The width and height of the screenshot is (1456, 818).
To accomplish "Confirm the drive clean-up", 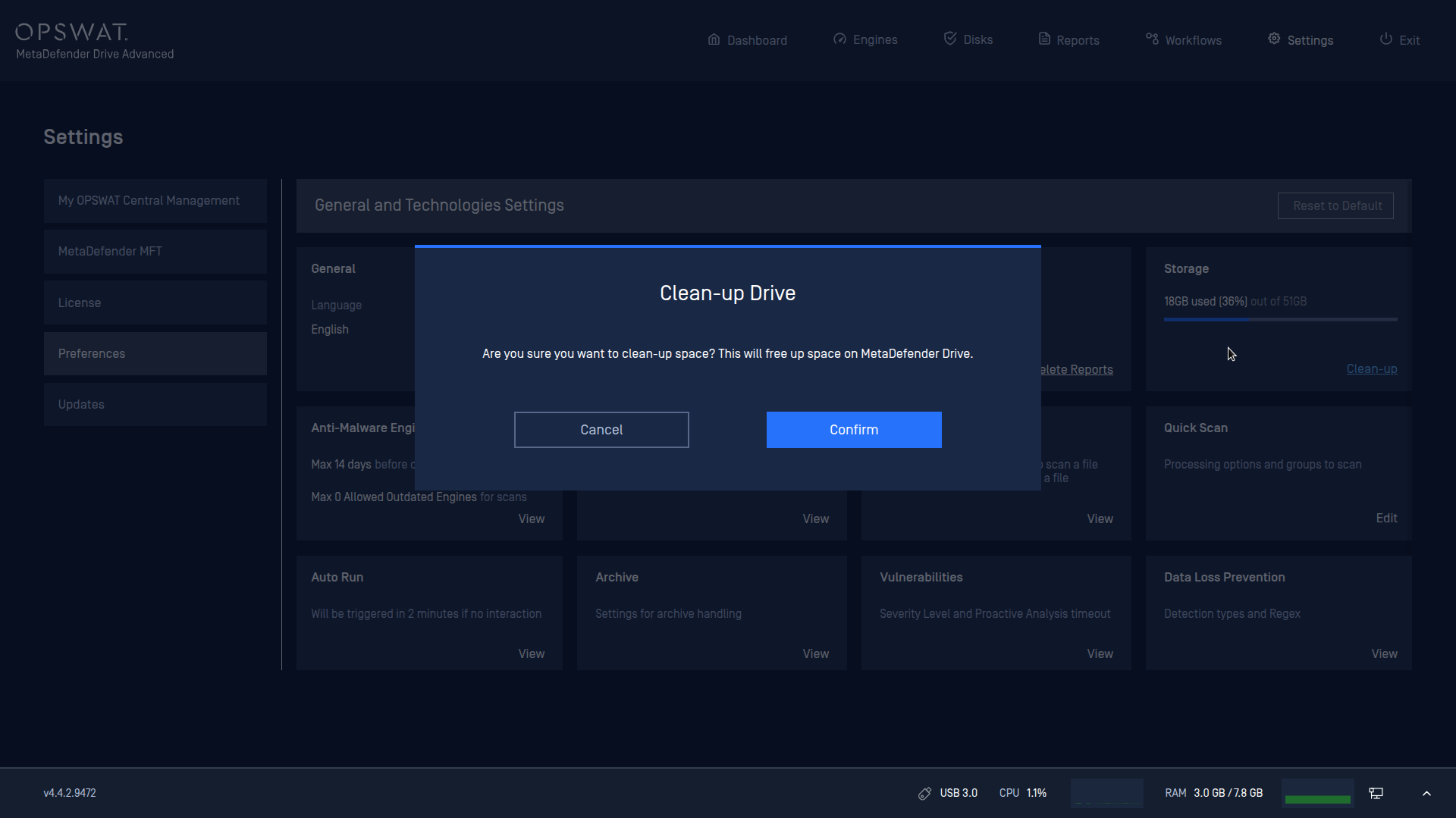I will pos(854,430).
